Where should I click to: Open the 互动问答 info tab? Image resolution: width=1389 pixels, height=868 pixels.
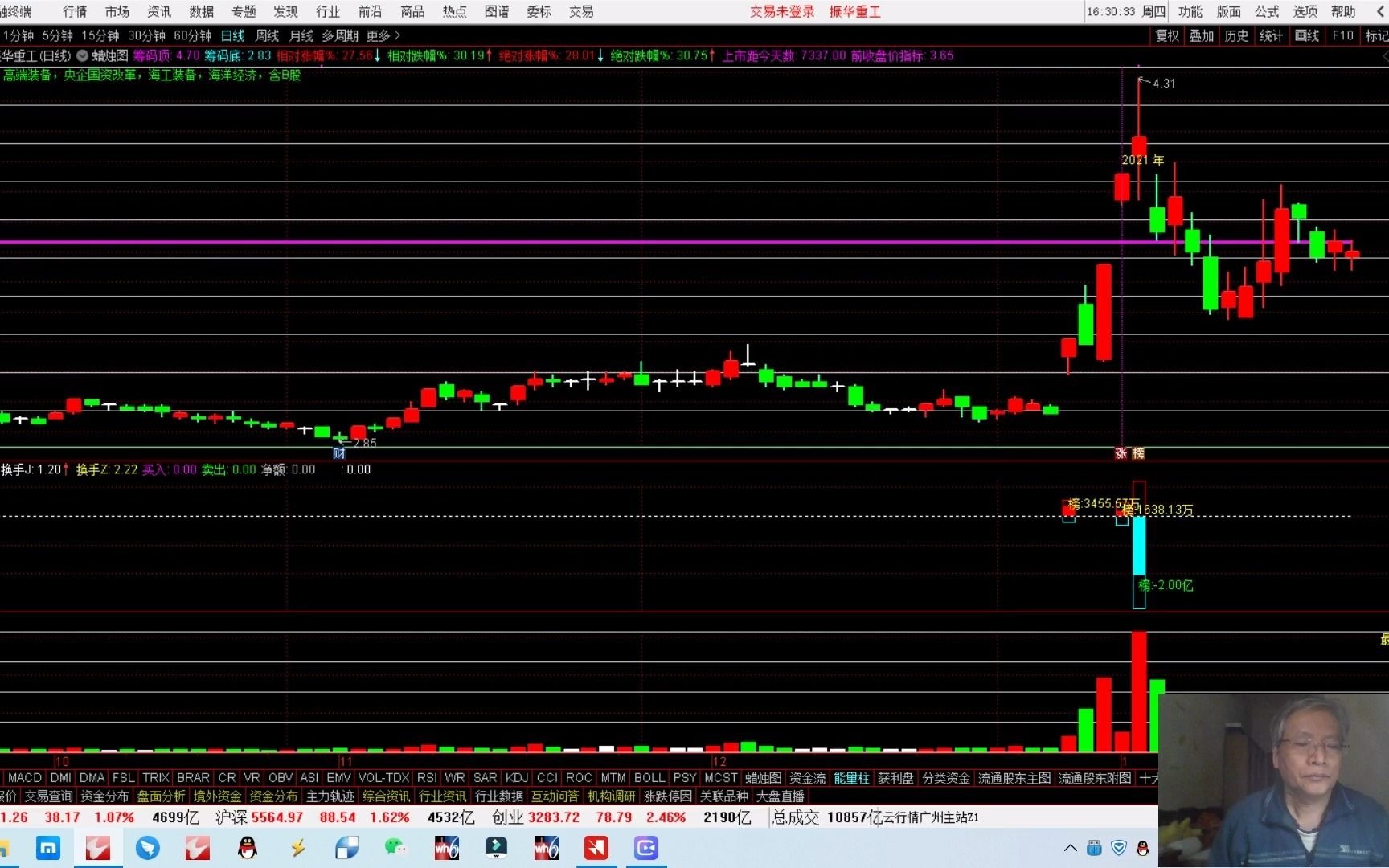click(x=555, y=796)
